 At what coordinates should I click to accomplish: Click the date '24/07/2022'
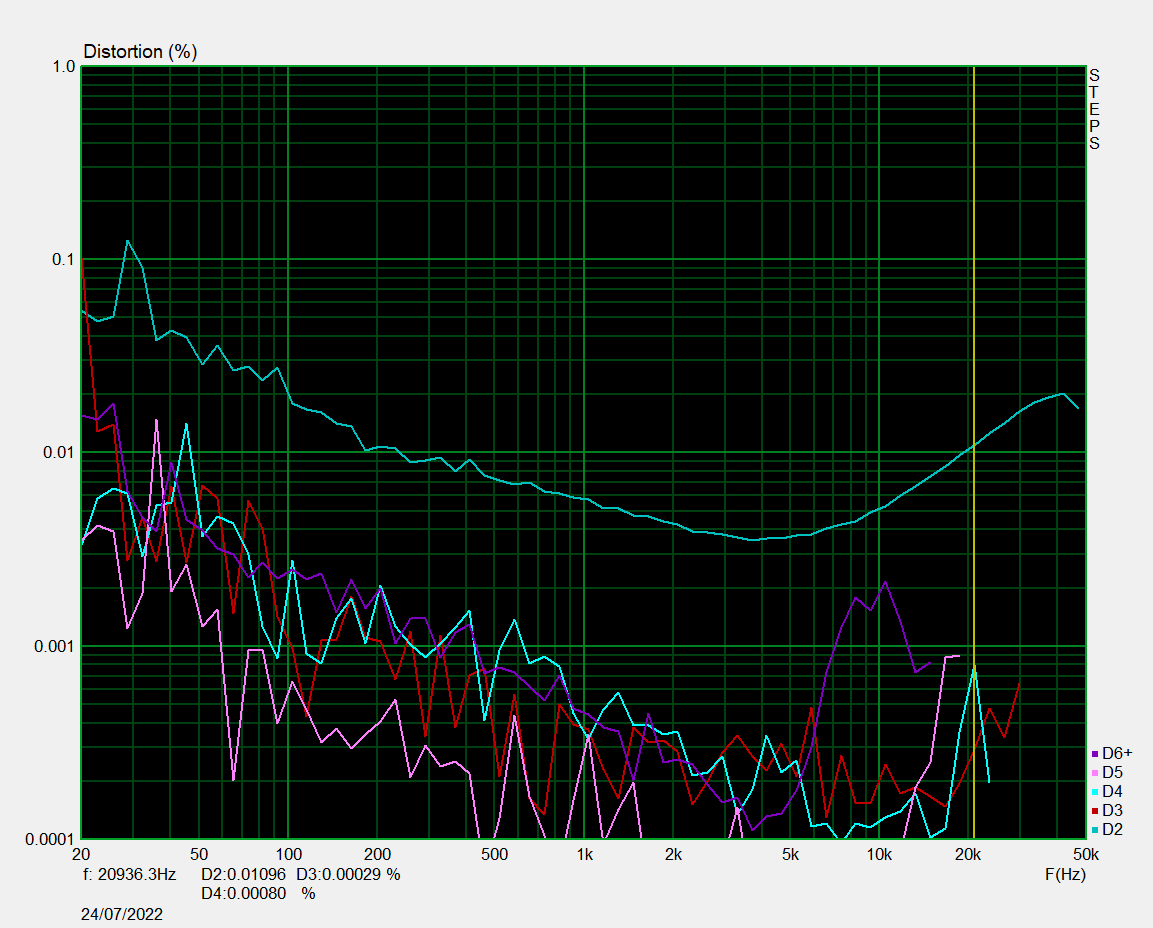pyautogui.click(x=122, y=914)
